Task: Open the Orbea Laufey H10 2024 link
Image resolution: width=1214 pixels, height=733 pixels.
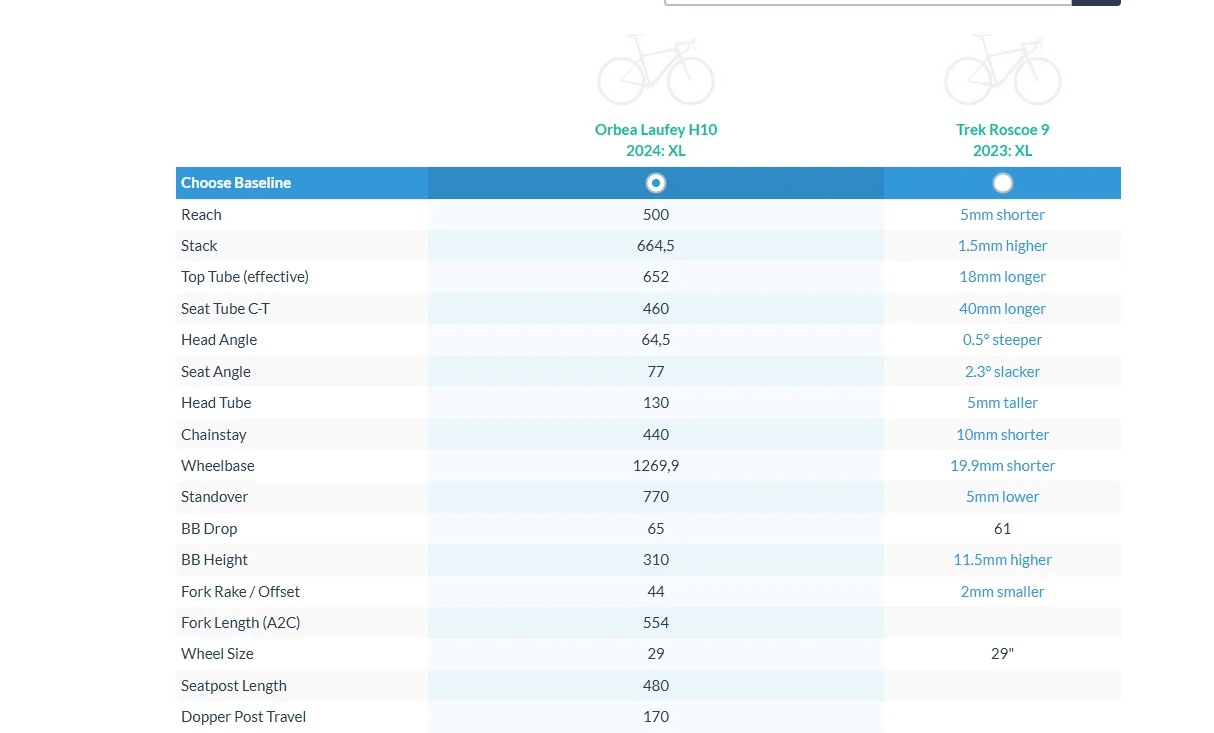Action: coord(655,140)
